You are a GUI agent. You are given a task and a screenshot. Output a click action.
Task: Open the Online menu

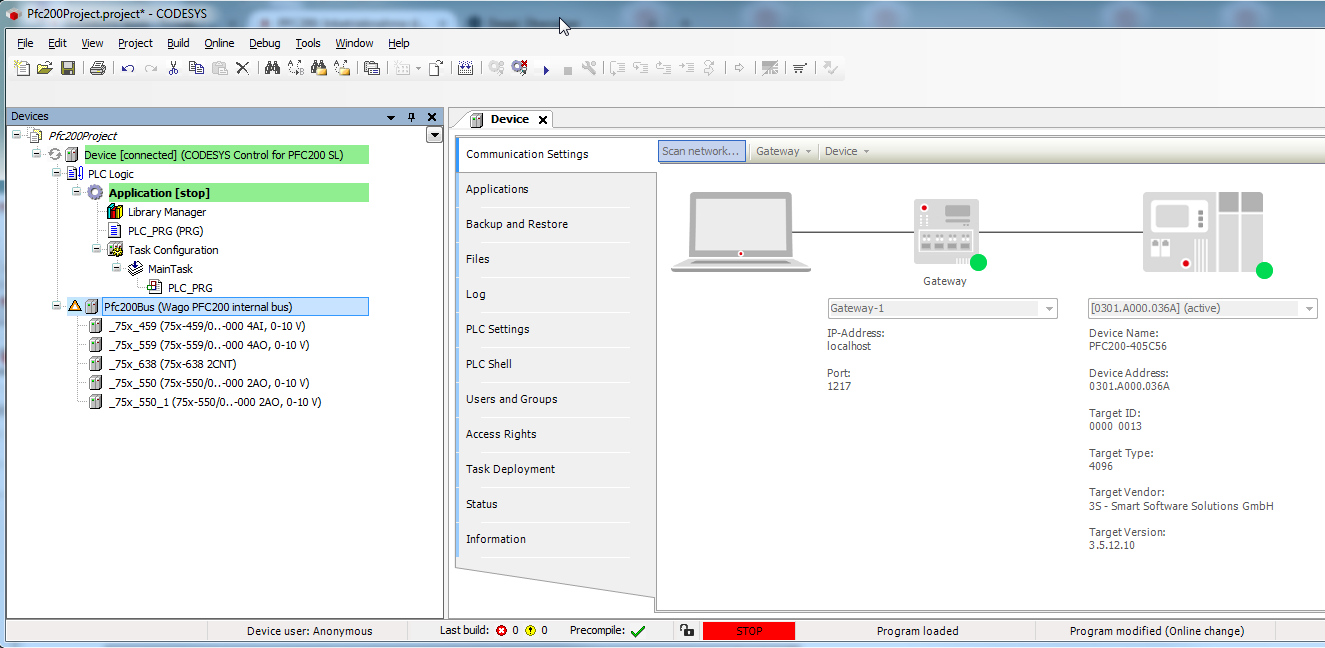[x=219, y=43]
